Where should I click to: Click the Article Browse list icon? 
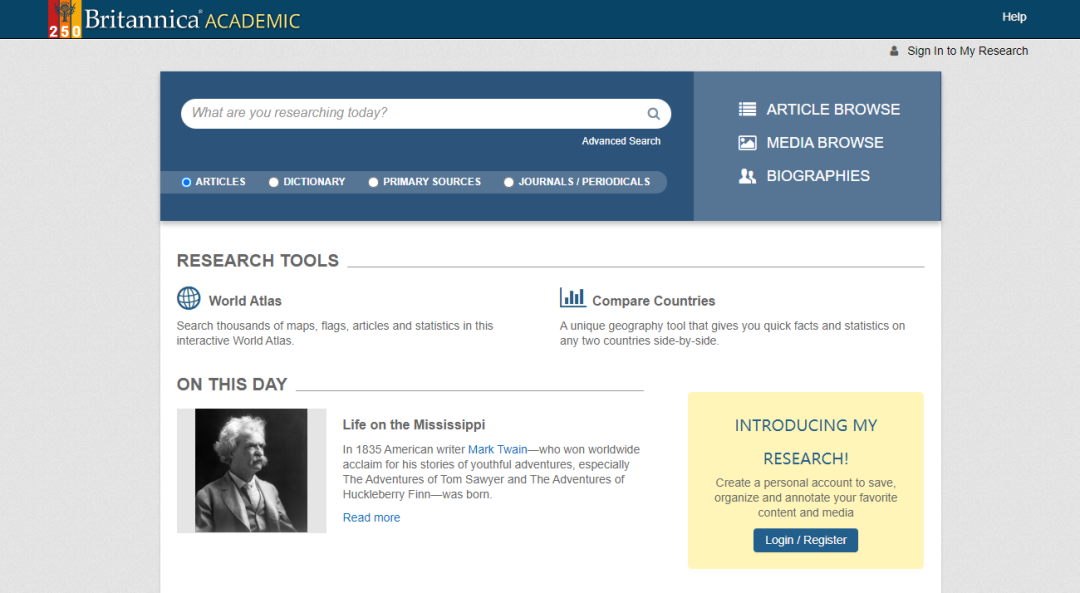(747, 110)
